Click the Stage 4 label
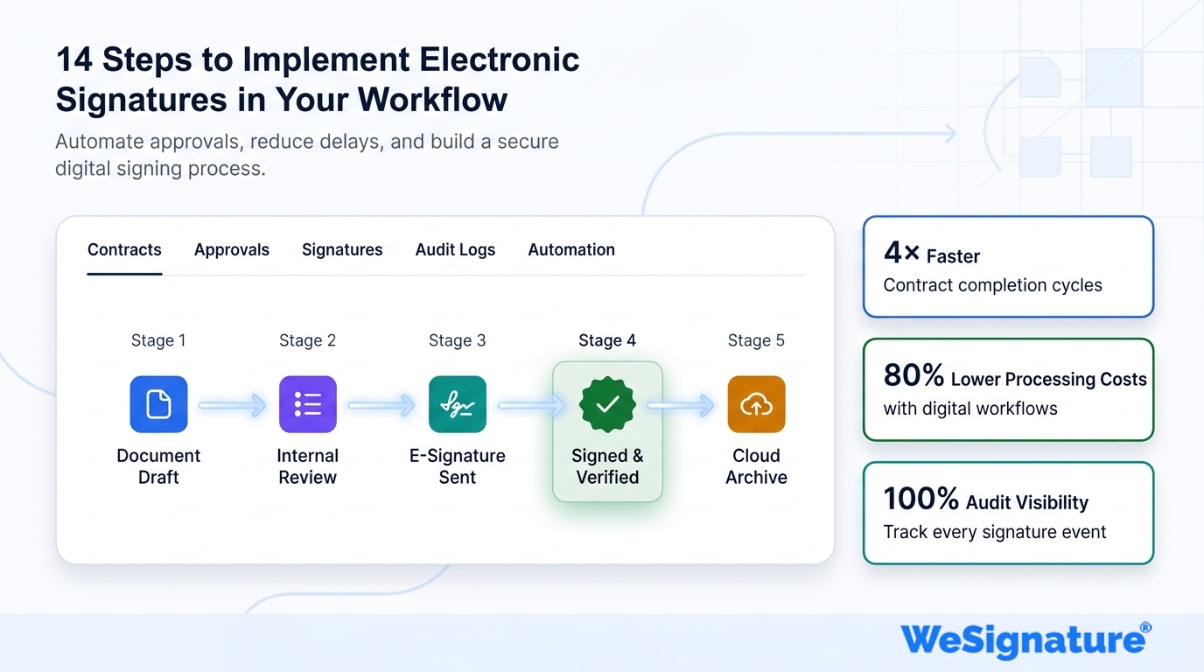The height and width of the screenshot is (672, 1204). click(607, 341)
